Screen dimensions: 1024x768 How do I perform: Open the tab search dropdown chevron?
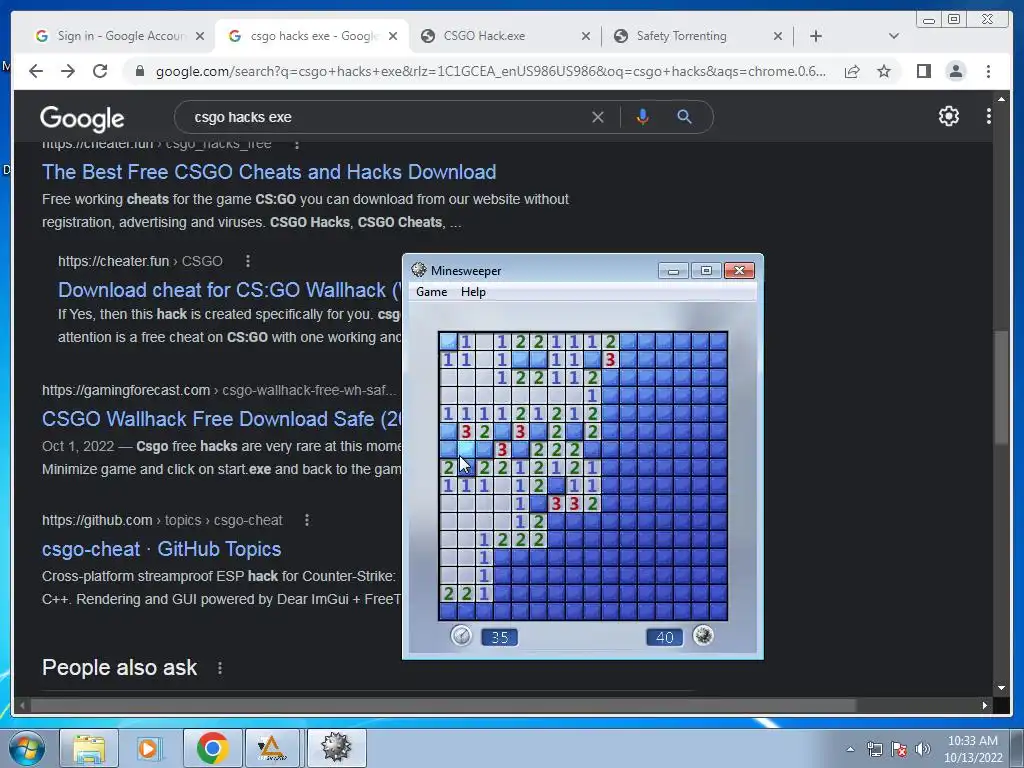[x=893, y=36]
